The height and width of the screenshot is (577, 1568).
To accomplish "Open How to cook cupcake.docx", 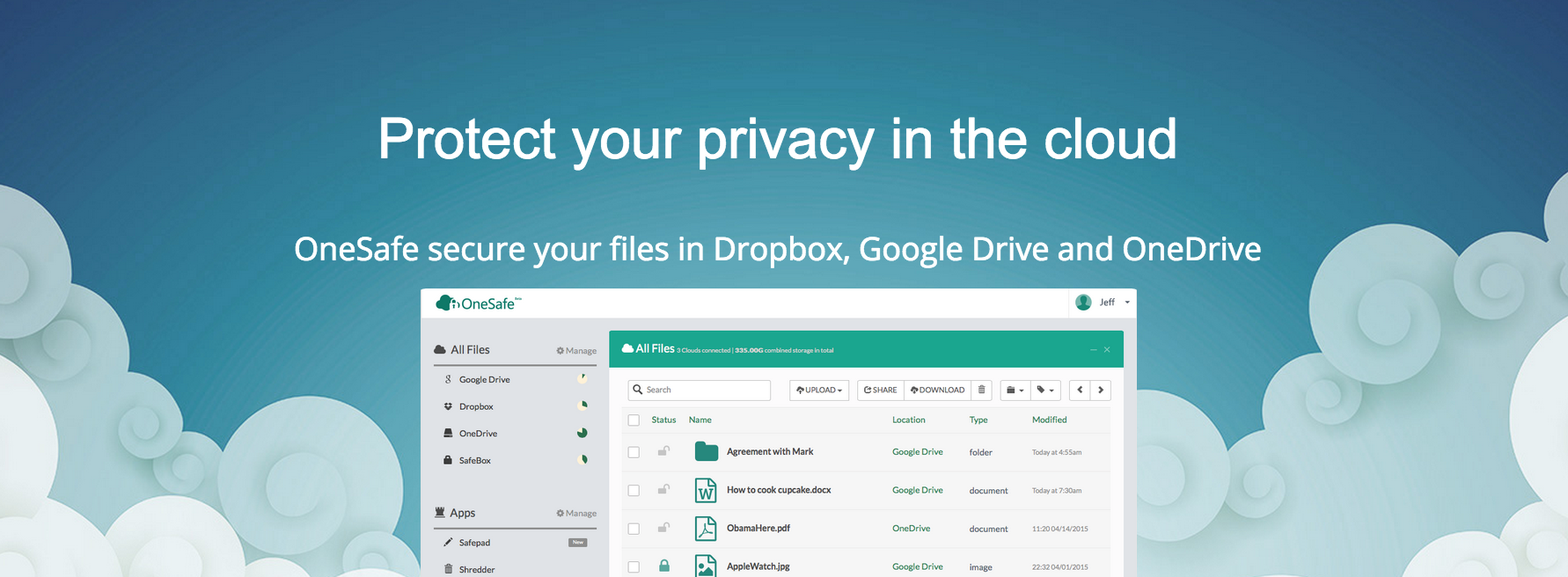I will [x=779, y=491].
